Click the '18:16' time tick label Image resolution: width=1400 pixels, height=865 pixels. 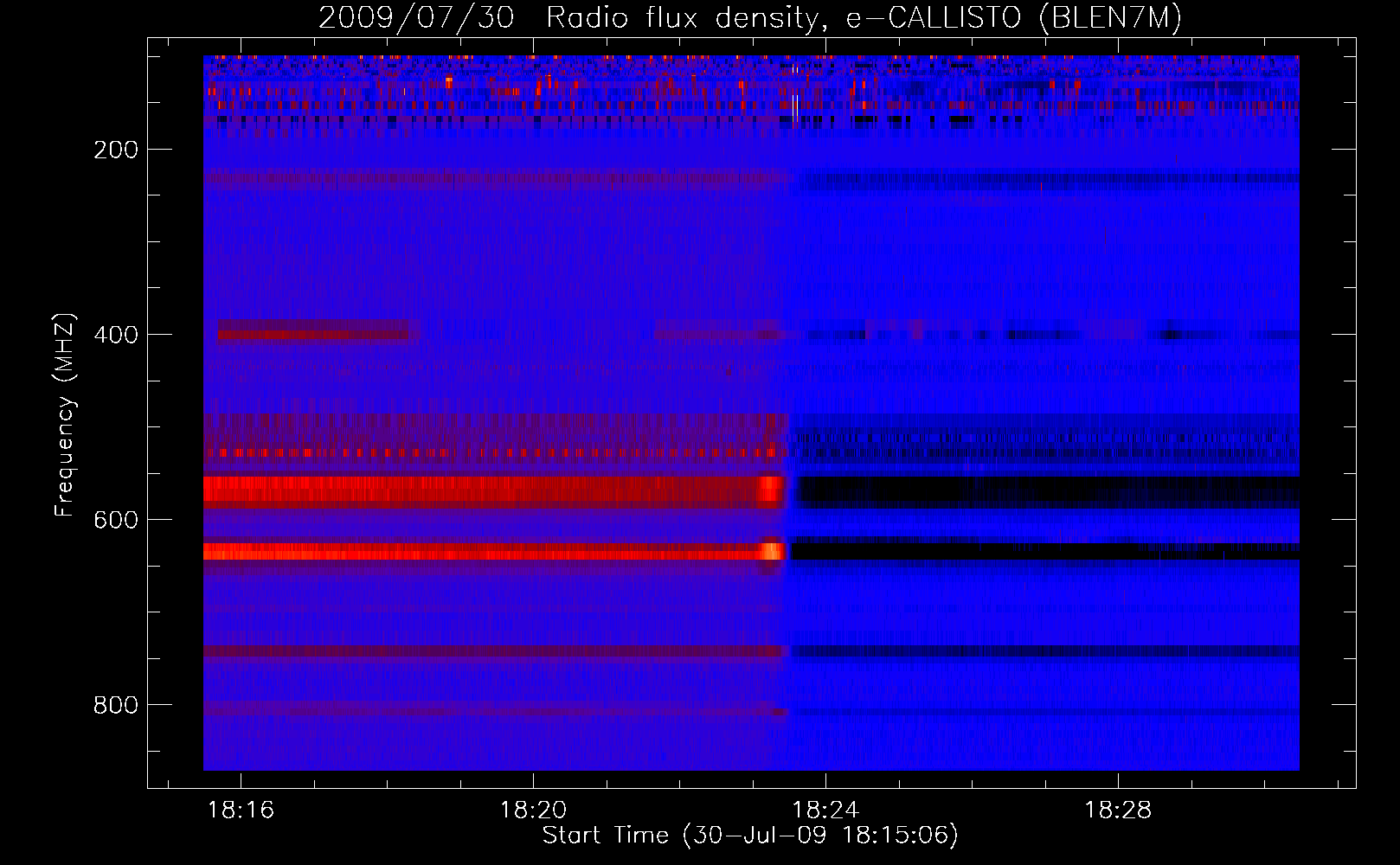pyautogui.click(x=241, y=810)
